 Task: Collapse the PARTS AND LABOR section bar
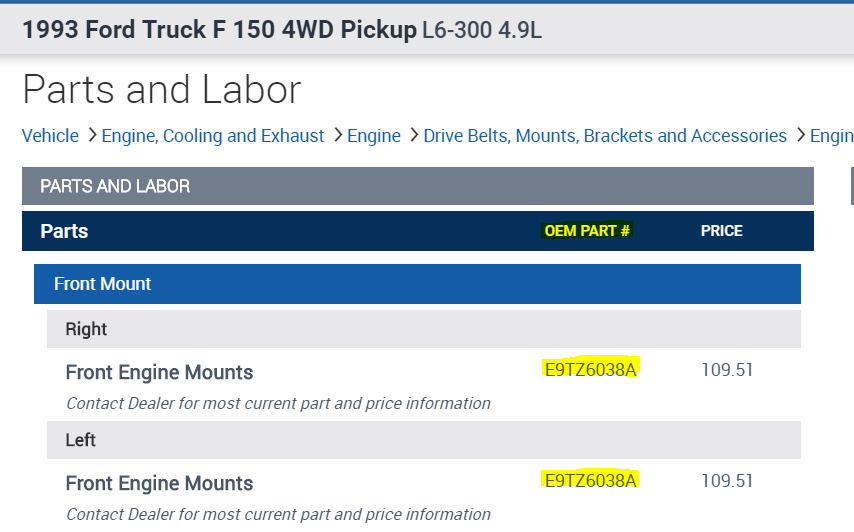(x=417, y=186)
